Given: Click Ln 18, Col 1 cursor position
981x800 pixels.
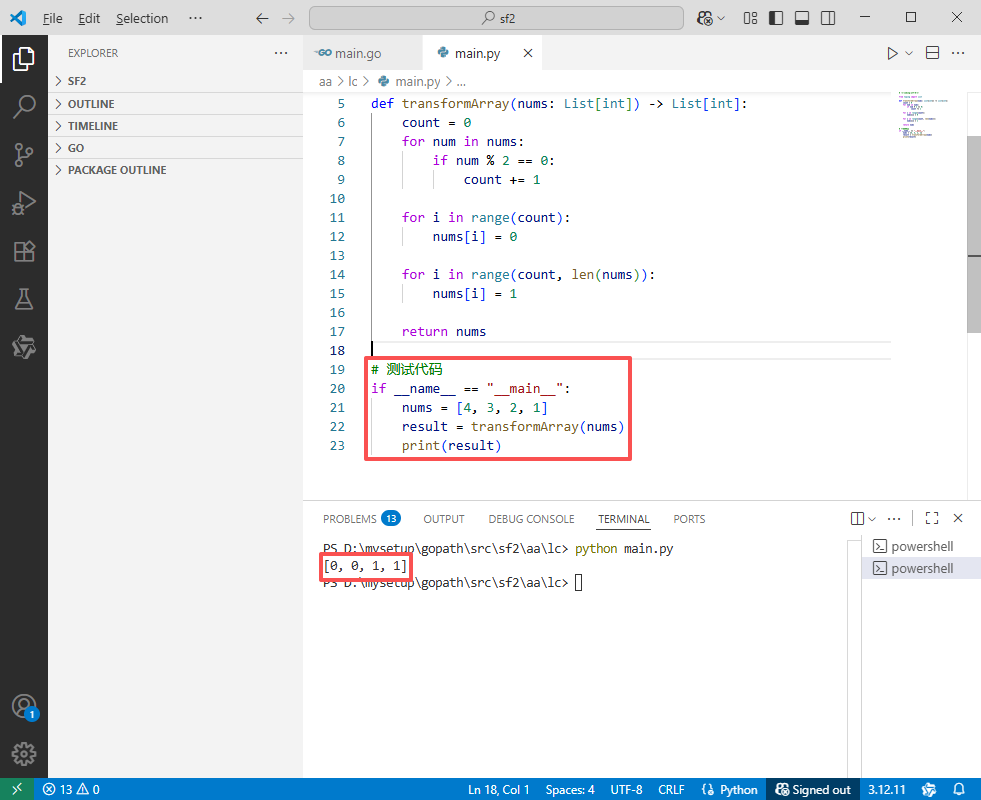Looking at the screenshot, I should [499, 789].
